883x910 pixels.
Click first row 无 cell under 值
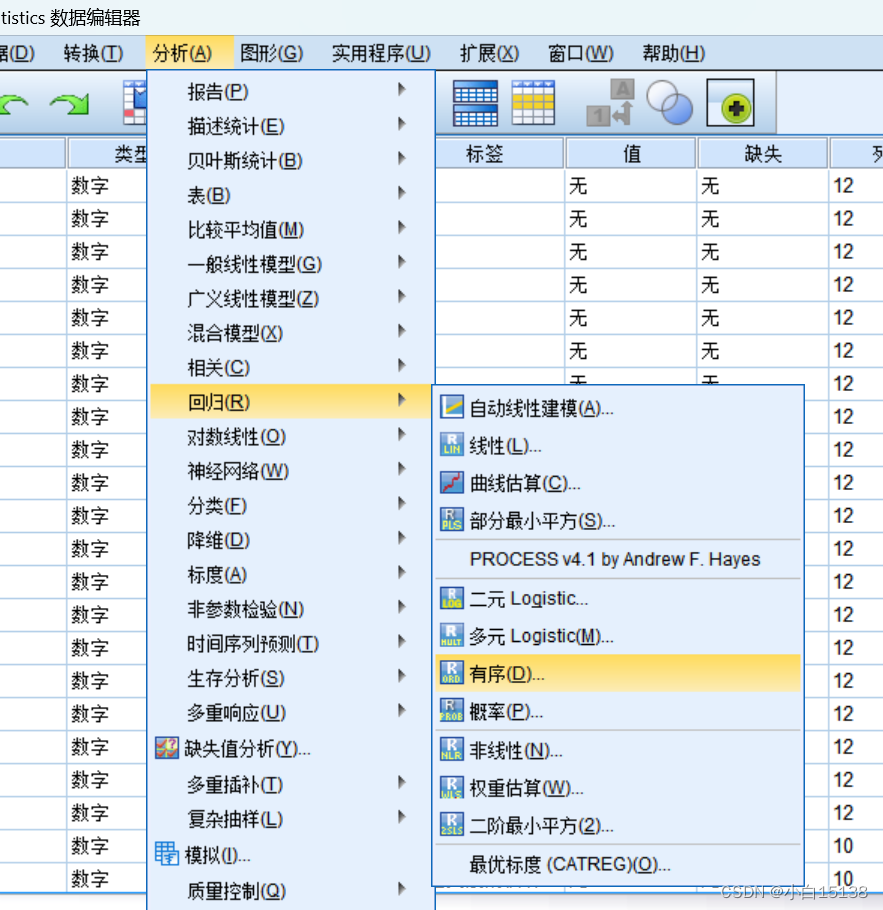tap(631, 186)
